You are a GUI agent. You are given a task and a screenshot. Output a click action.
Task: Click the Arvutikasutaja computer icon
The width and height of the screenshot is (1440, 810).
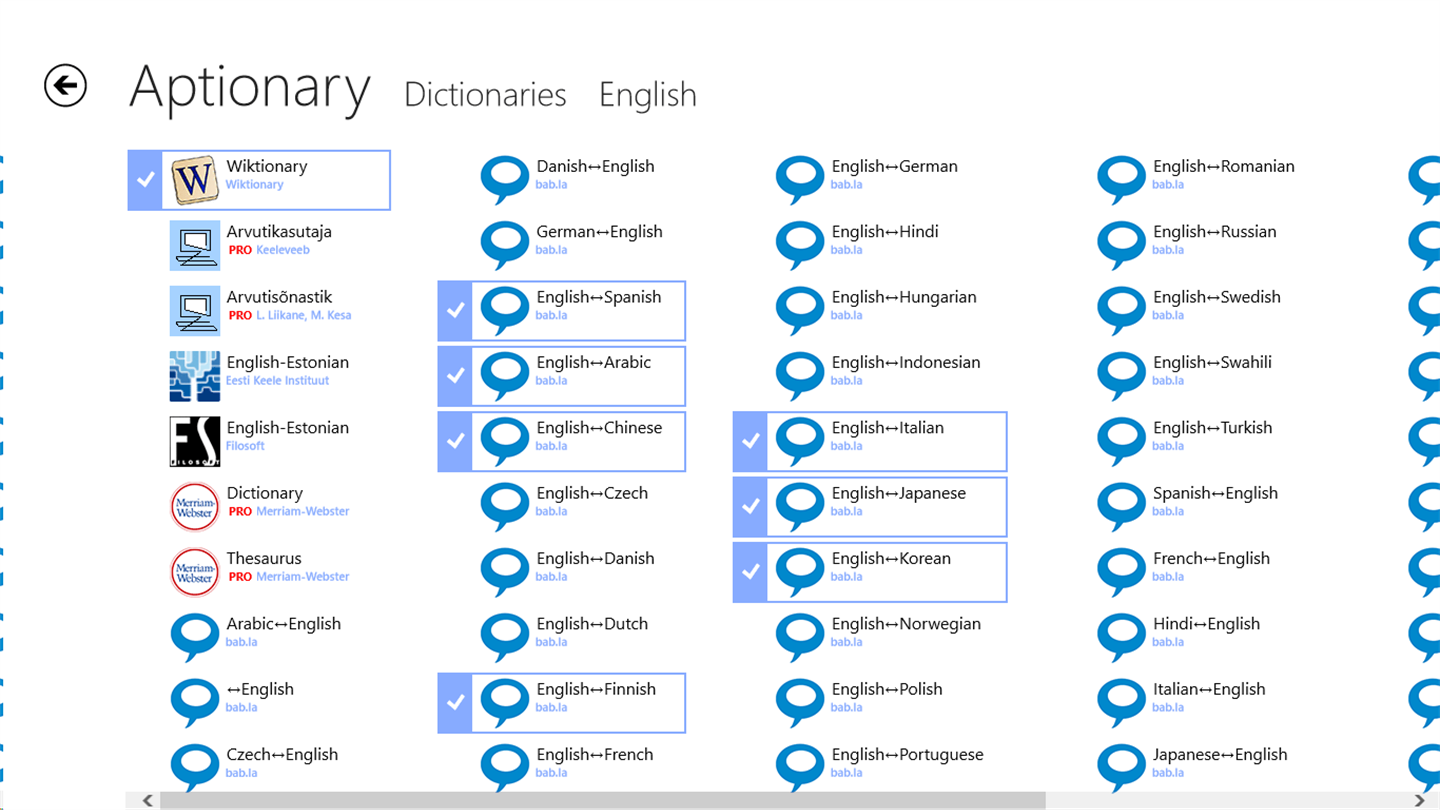coord(195,246)
